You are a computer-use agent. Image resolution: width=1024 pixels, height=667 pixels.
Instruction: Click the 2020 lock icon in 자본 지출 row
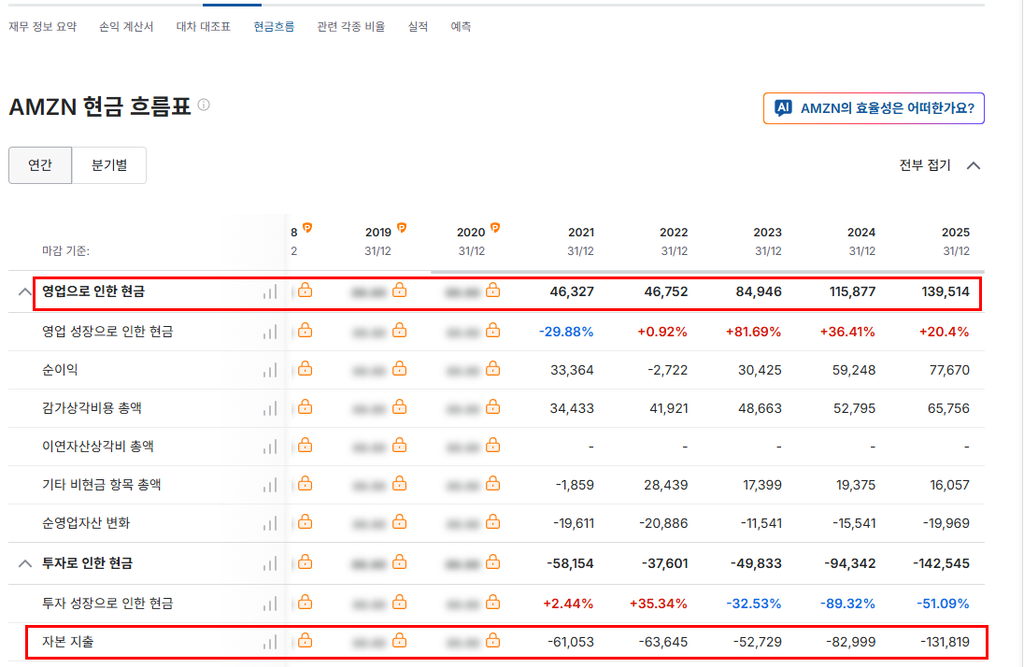[493, 640]
